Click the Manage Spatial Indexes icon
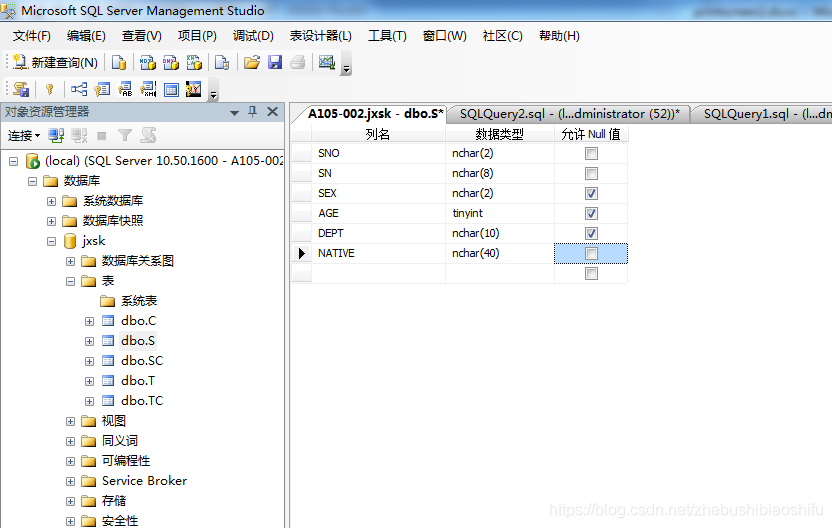This screenshot has width=832, height=528. coord(194,89)
